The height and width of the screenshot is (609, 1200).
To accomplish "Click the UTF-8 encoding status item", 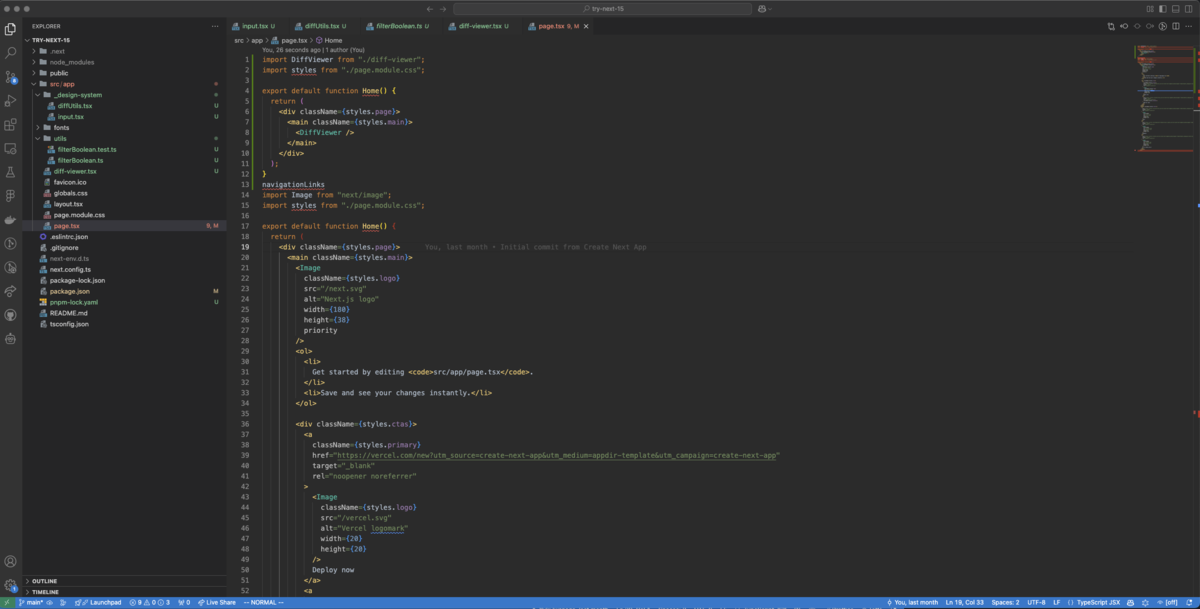I will (x=1036, y=602).
